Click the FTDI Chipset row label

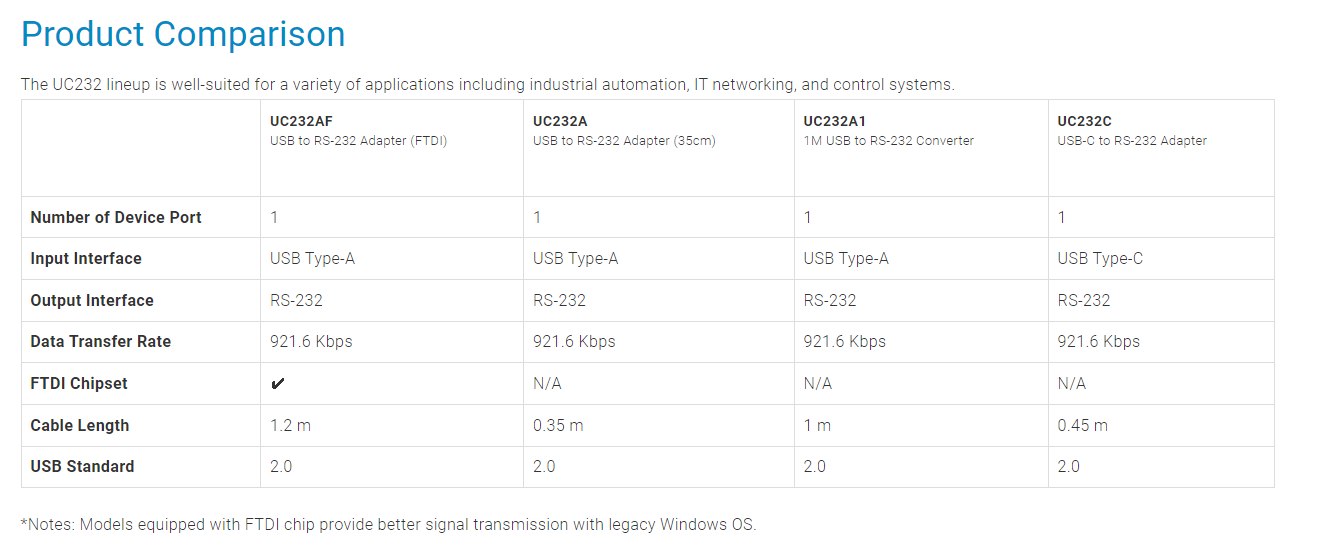point(79,383)
